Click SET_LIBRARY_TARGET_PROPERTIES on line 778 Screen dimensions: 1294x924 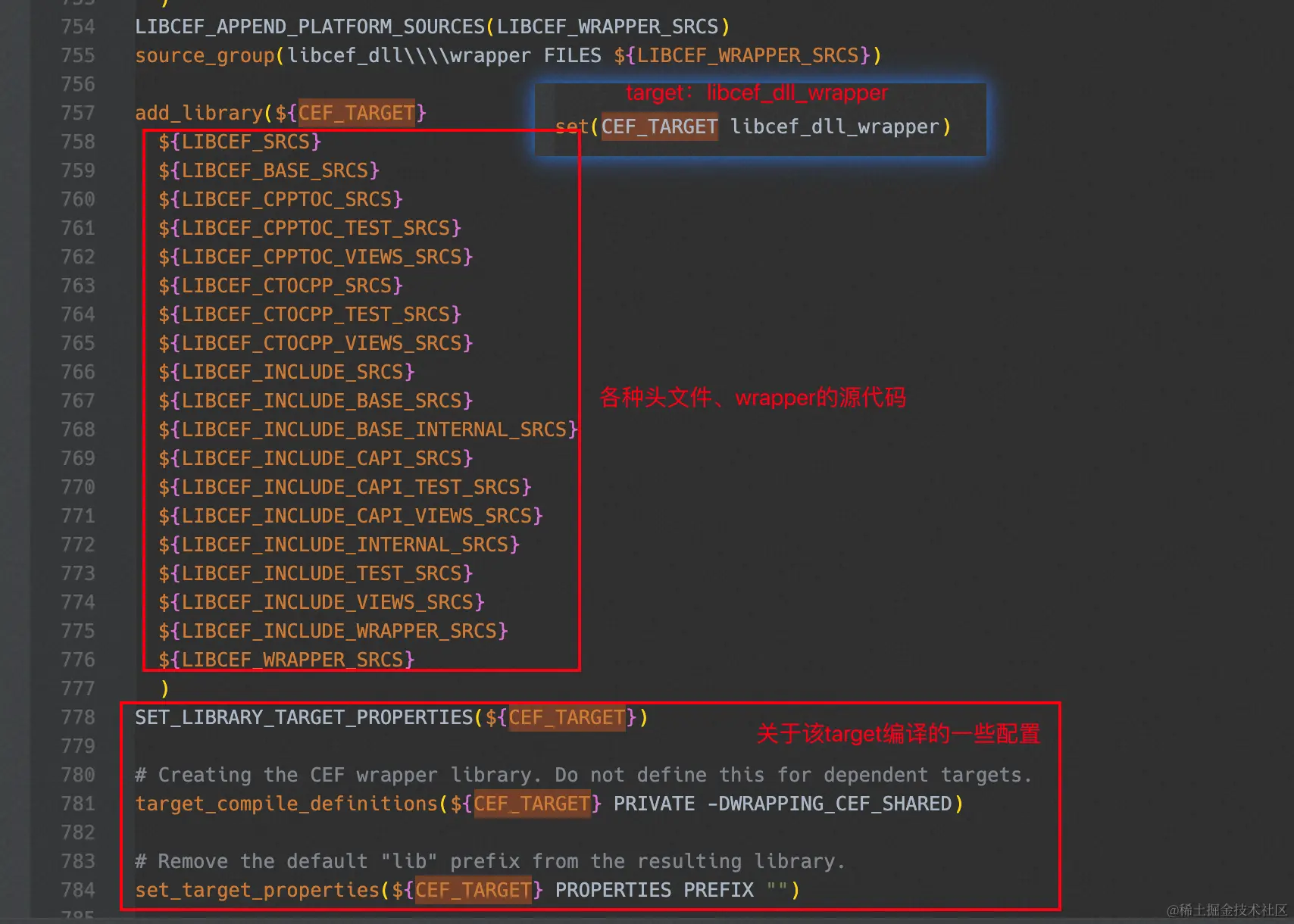coord(304,717)
